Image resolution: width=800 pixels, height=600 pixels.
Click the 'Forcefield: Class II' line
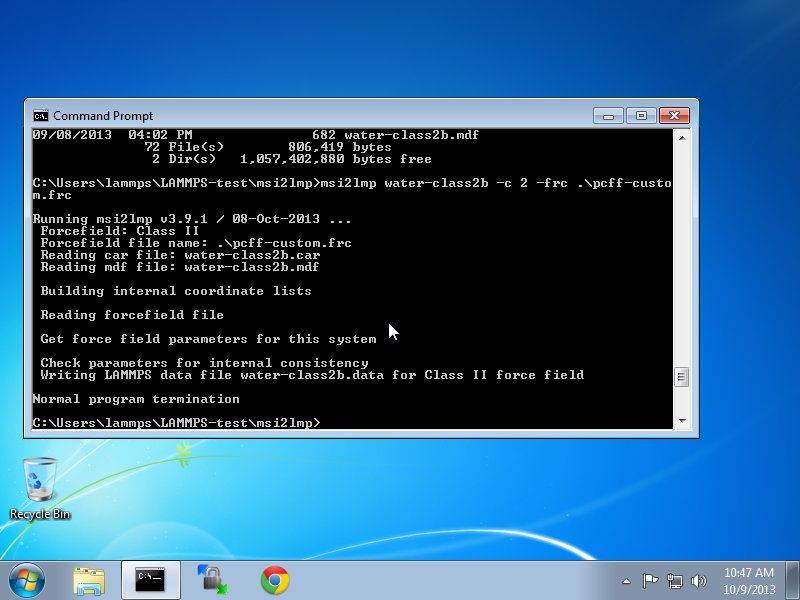(x=120, y=231)
